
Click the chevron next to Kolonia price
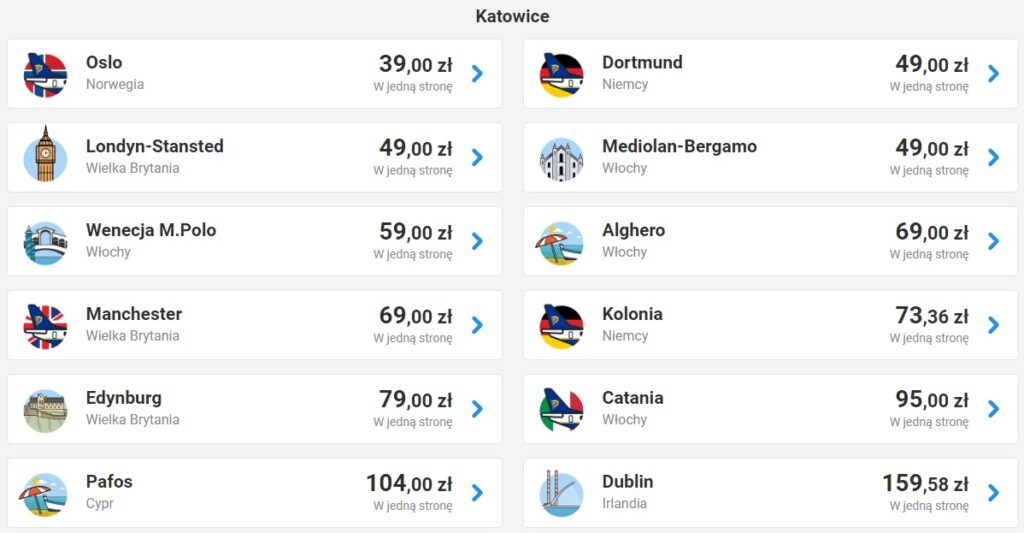click(x=993, y=325)
